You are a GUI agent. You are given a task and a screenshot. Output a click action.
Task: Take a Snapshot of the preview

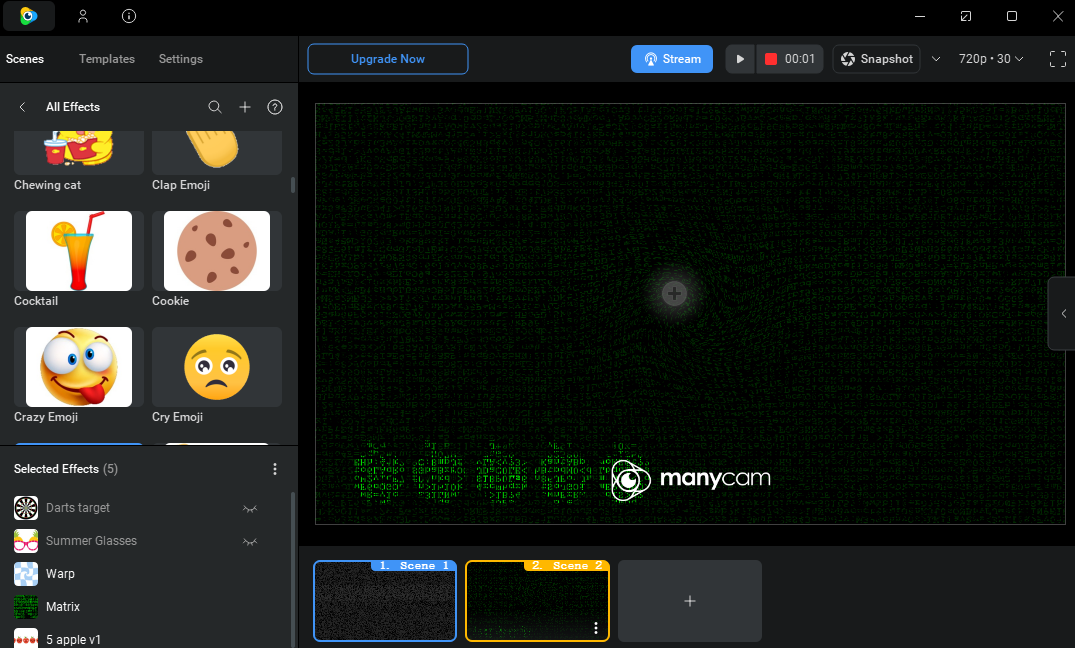[876, 59]
